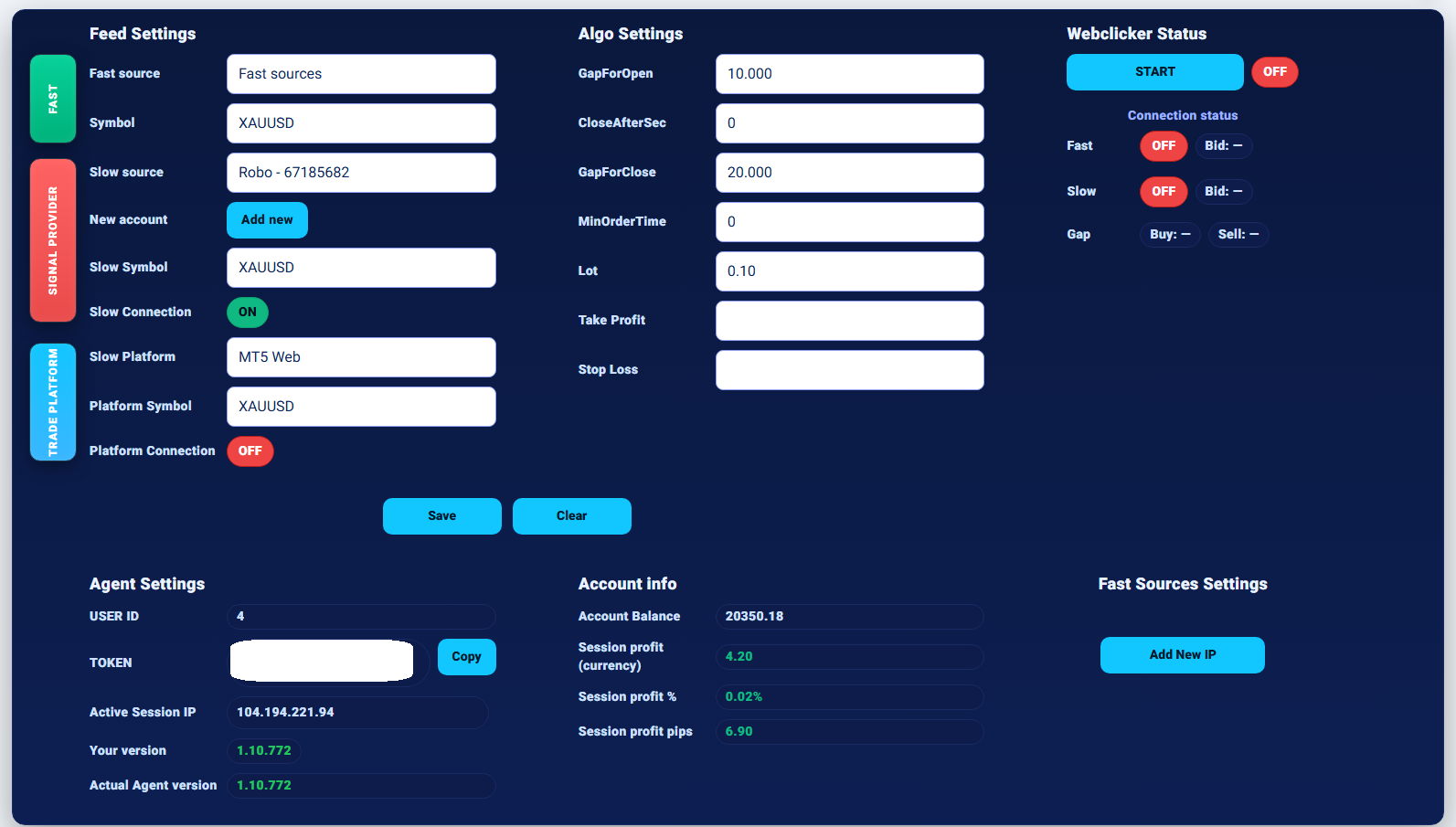Click the Session profit currency 4.20
1456x827 pixels.
(x=850, y=657)
